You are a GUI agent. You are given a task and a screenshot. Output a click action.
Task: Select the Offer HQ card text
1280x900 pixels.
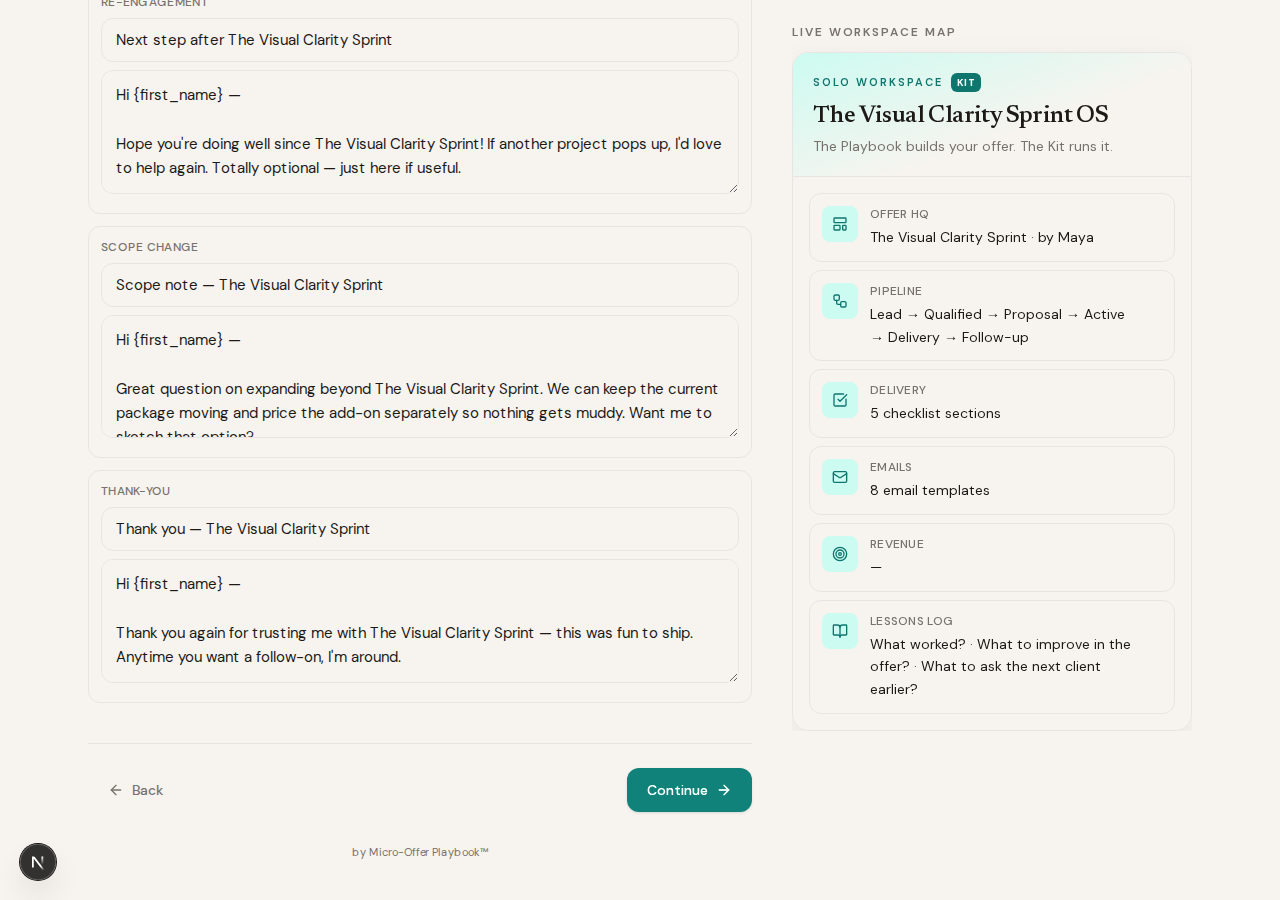982,237
